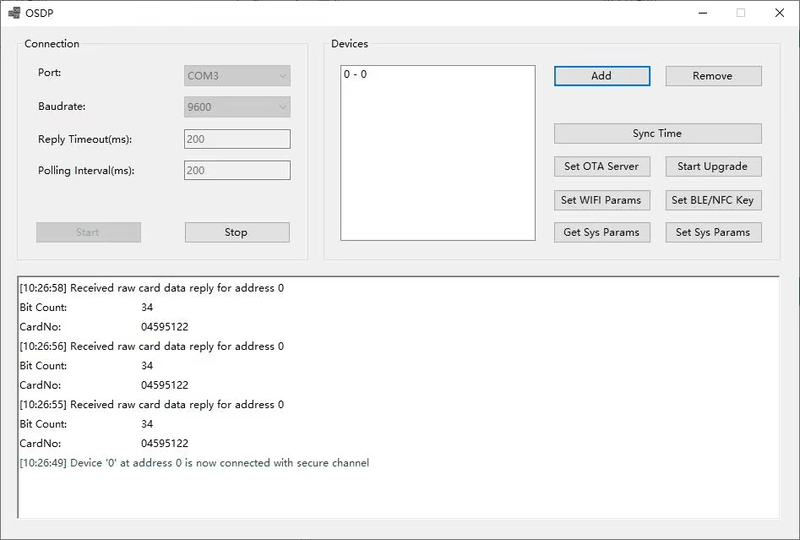Open the Port COM3 dropdown
The image size is (800, 540).
coord(237,76)
